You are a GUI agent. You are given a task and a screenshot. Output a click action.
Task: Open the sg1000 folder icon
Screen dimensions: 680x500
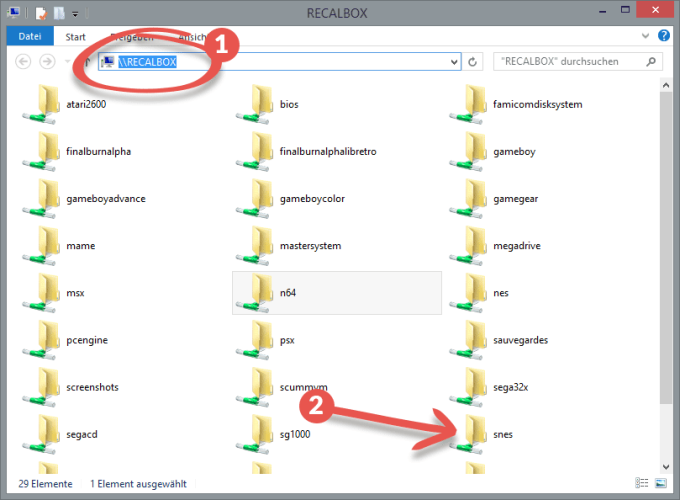point(255,435)
